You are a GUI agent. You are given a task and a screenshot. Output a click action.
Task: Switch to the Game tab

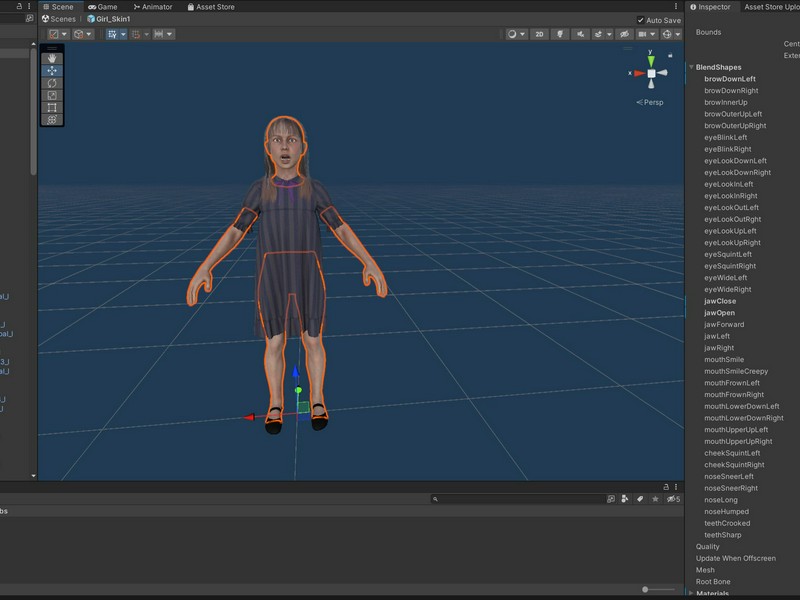point(103,7)
